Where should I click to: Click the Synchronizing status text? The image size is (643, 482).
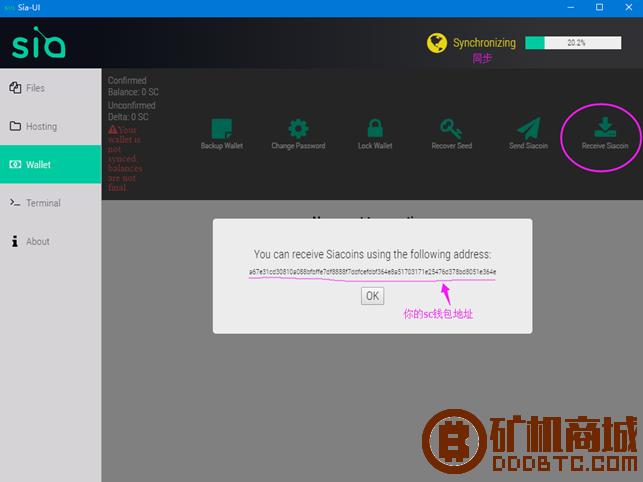[484, 43]
